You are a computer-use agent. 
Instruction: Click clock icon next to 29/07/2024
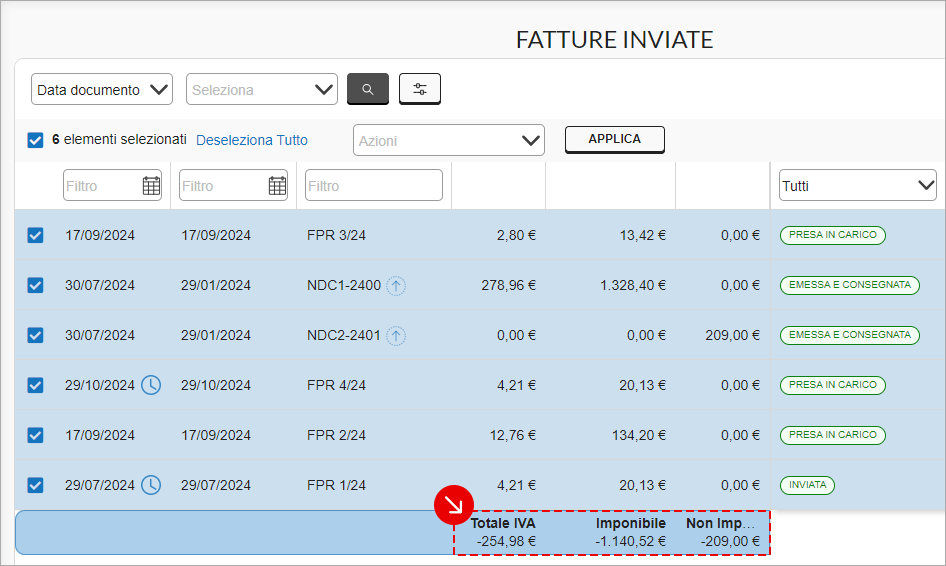click(150, 485)
